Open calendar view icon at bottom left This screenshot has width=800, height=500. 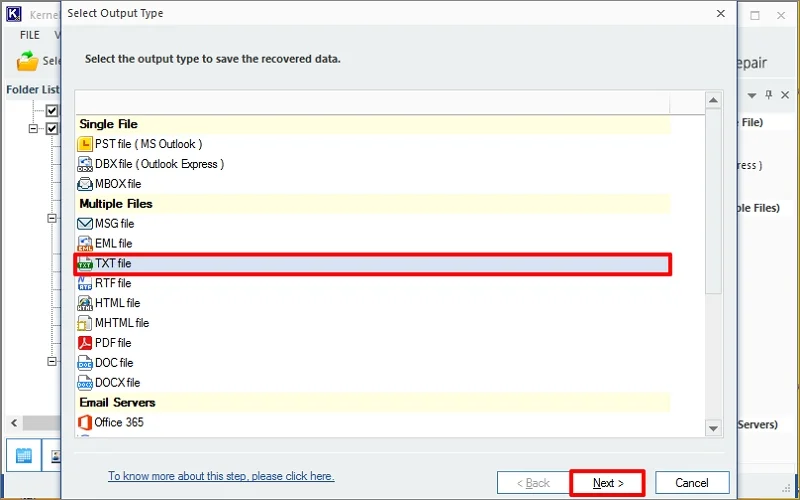(x=23, y=455)
